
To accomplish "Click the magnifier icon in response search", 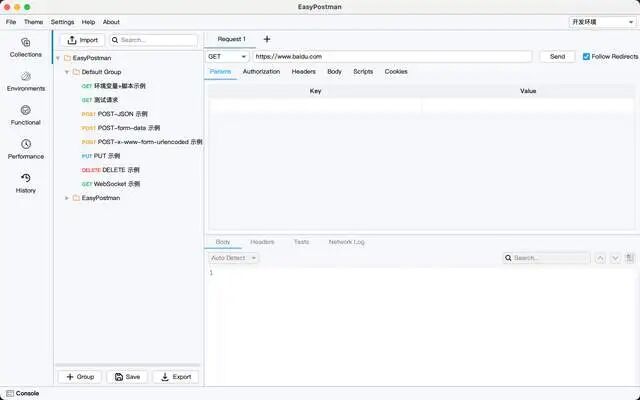I will (508, 258).
